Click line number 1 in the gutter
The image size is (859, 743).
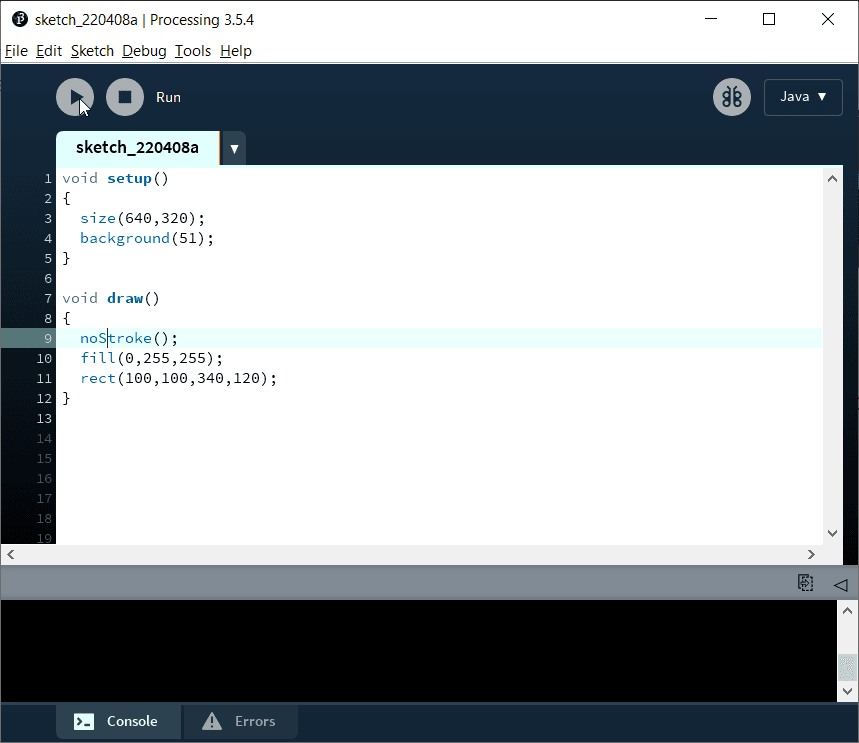click(x=48, y=179)
